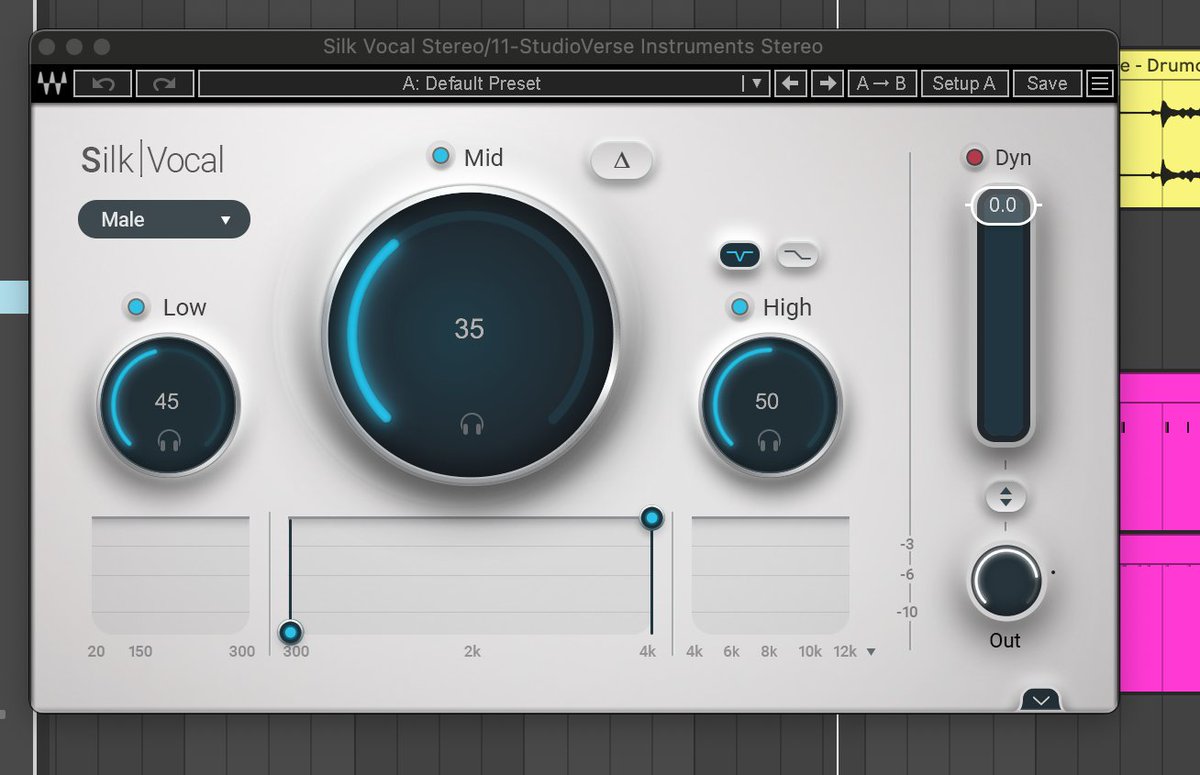Load the previous preset arrow
This screenshot has width=1200, height=775.
coord(790,83)
